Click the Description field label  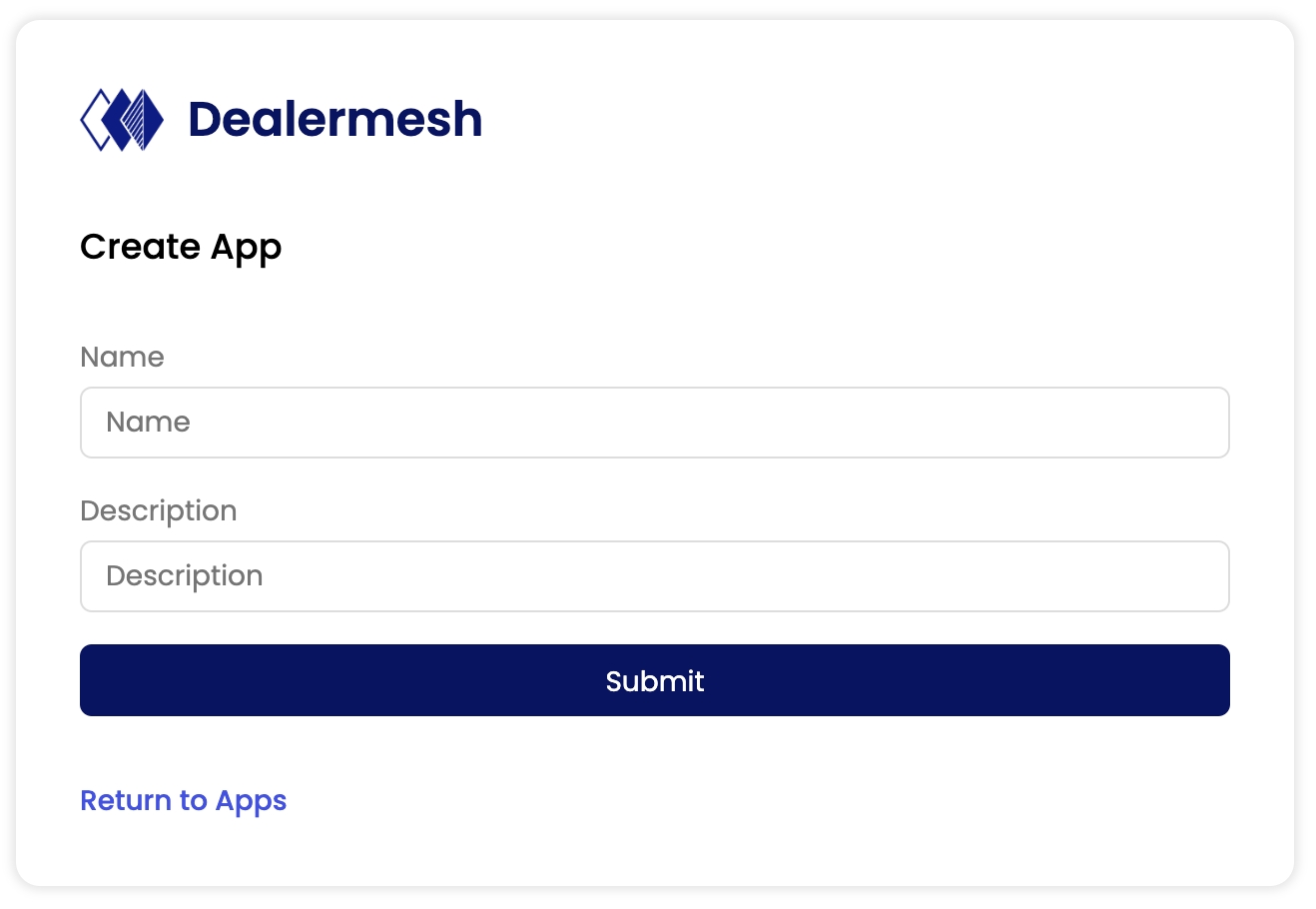pyautogui.click(x=159, y=510)
